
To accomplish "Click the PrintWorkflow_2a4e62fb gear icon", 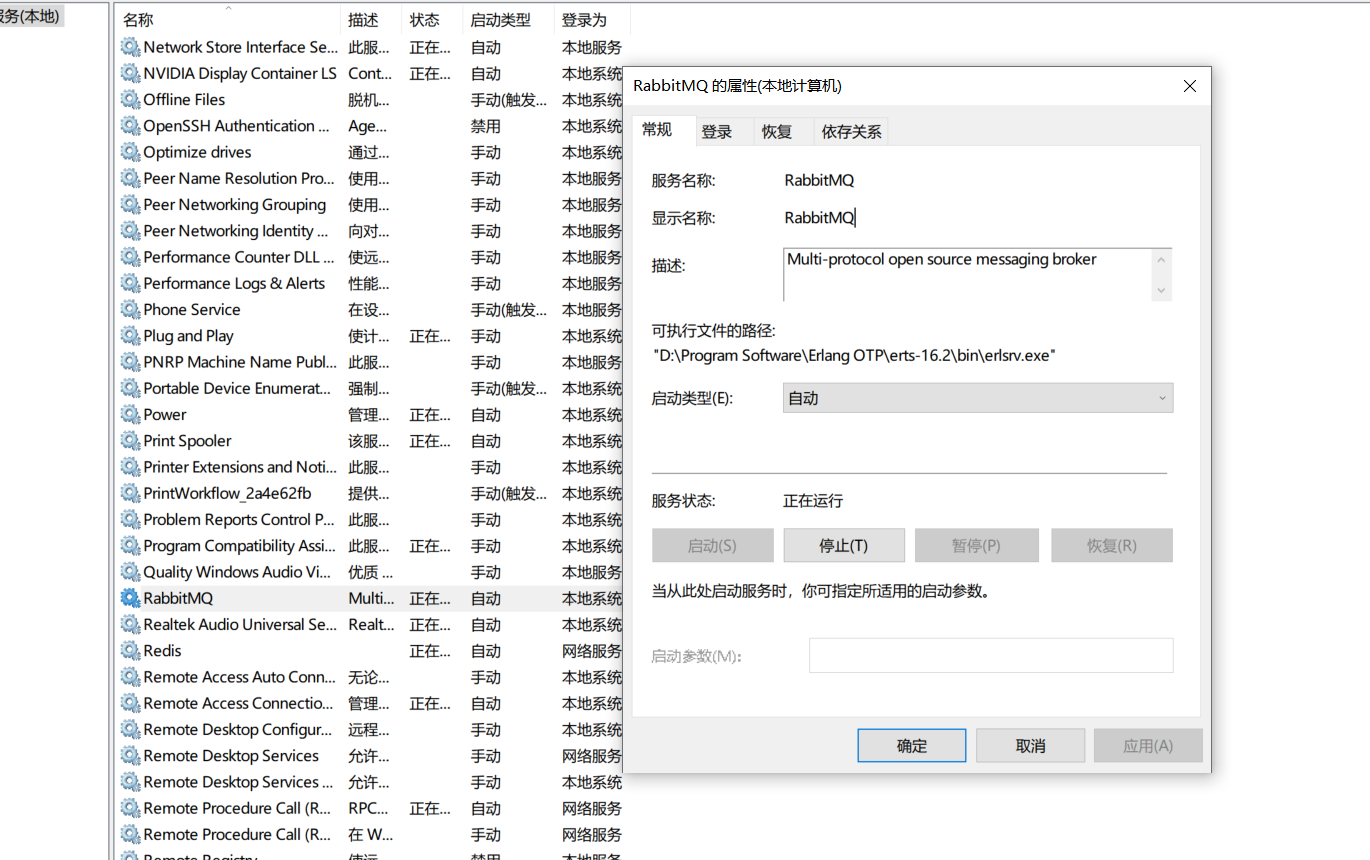I will pyautogui.click(x=130, y=493).
